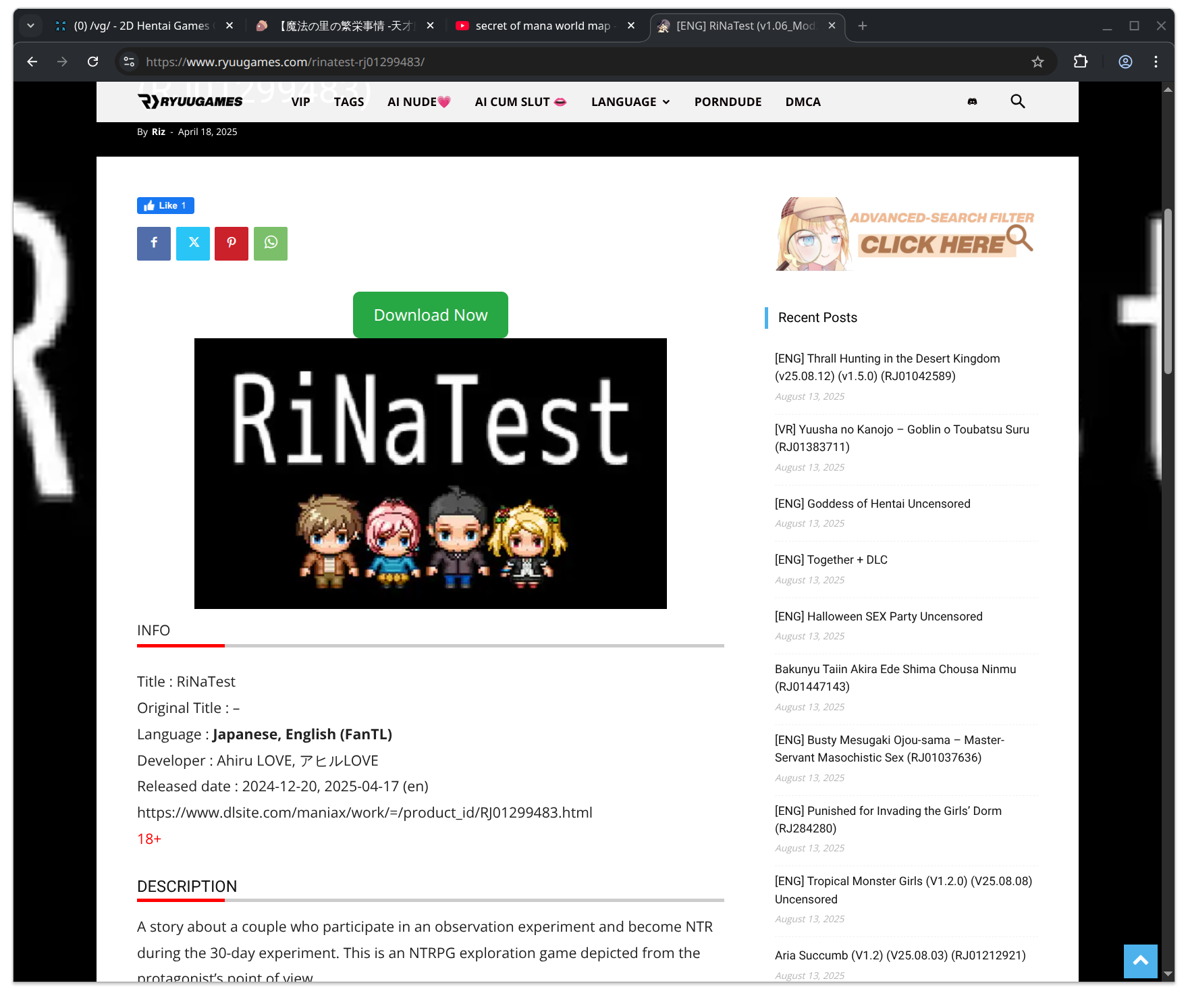
Task: Open the browser profile menu
Action: [1125, 62]
